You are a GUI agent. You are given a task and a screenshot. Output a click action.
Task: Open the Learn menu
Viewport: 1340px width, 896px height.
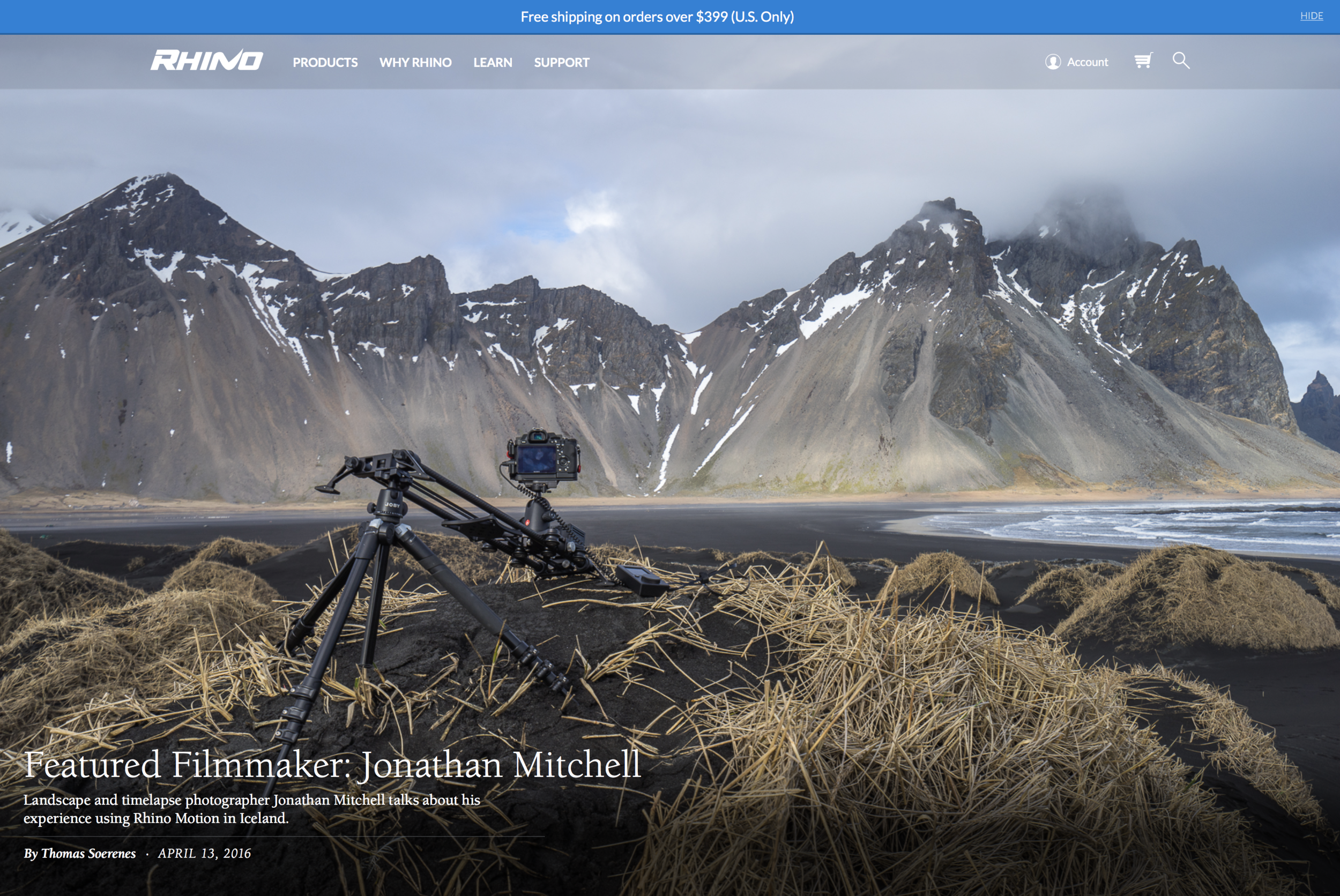pyautogui.click(x=493, y=62)
